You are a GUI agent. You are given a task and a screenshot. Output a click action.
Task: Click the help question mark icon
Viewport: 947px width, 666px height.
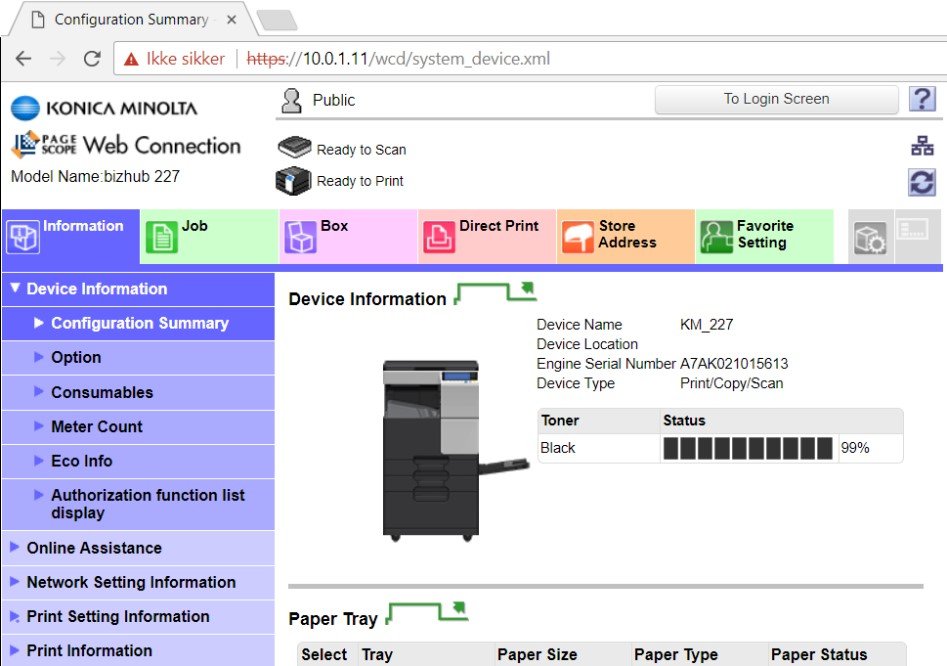[921, 99]
